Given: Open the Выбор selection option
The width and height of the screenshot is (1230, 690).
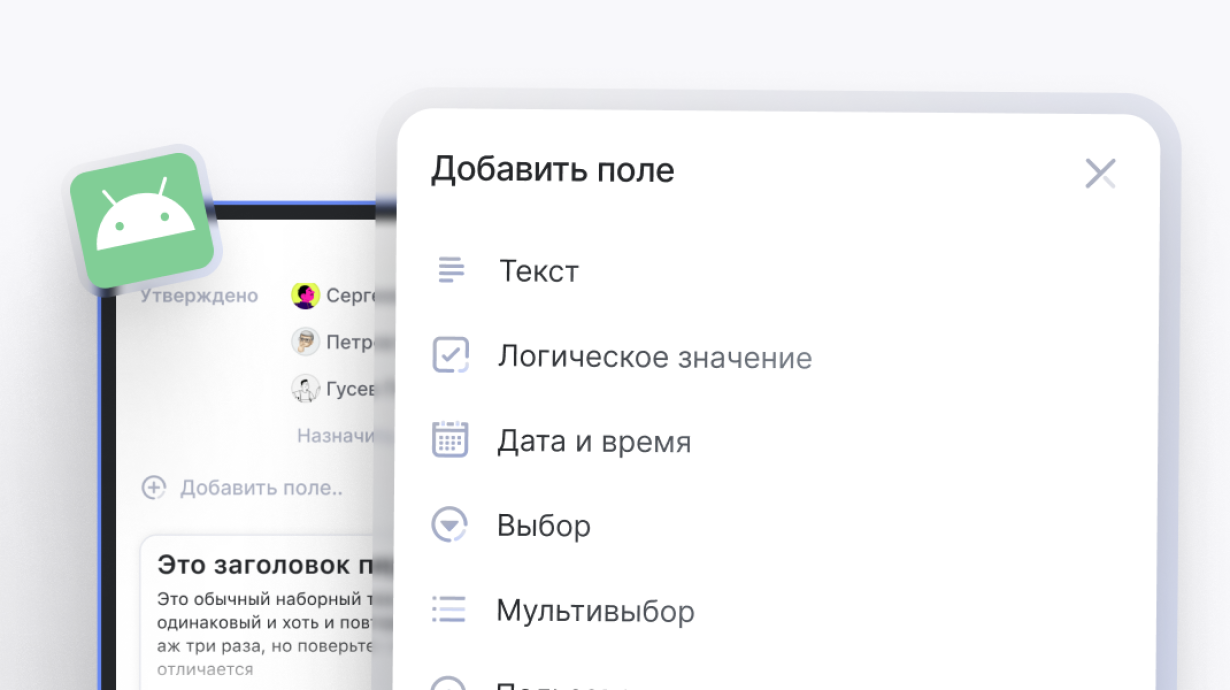Looking at the screenshot, I should [544, 524].
